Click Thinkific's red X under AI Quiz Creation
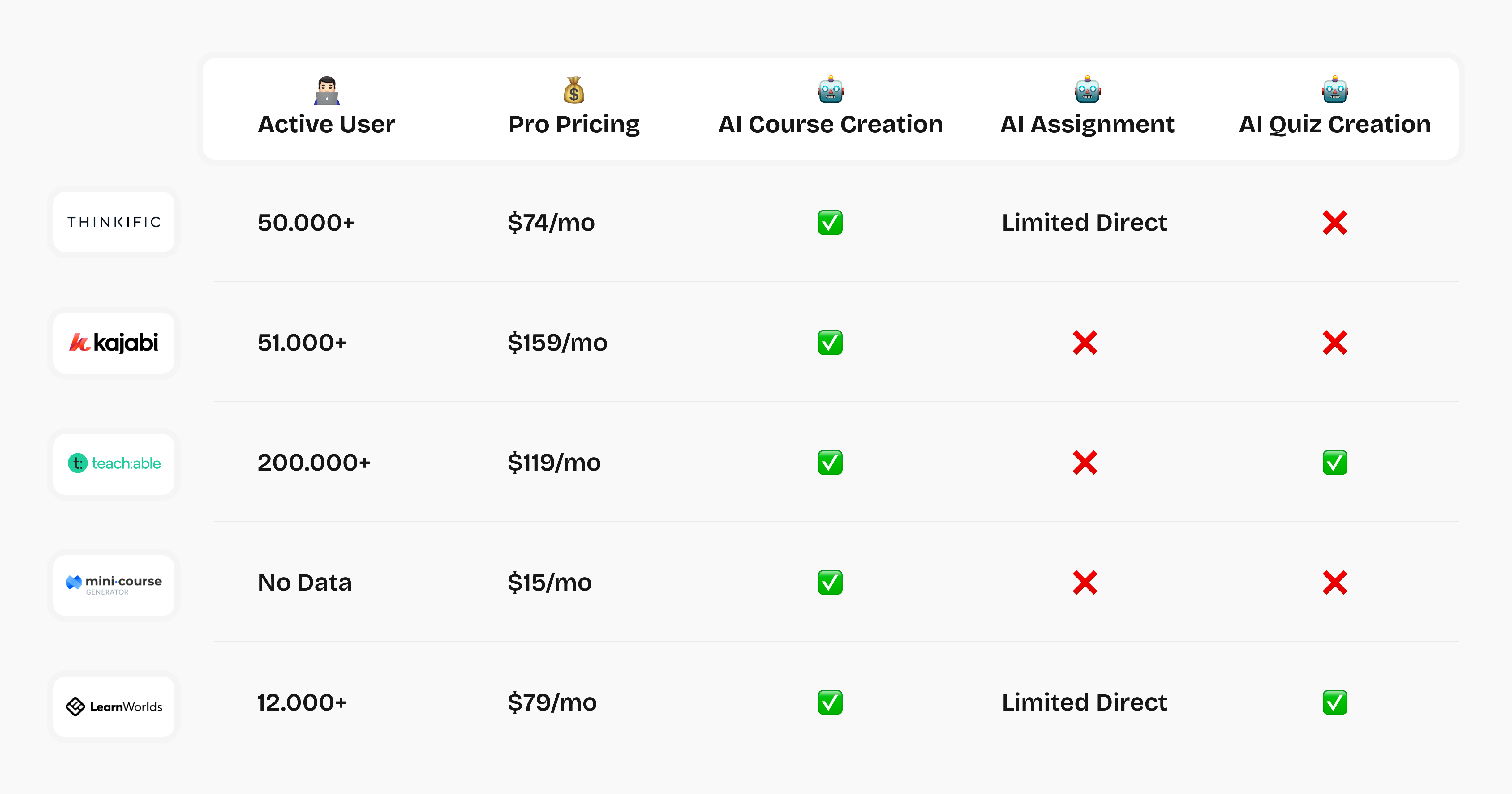The height and width of the screenshot is (794, 1512). [x=1335, y=222]
